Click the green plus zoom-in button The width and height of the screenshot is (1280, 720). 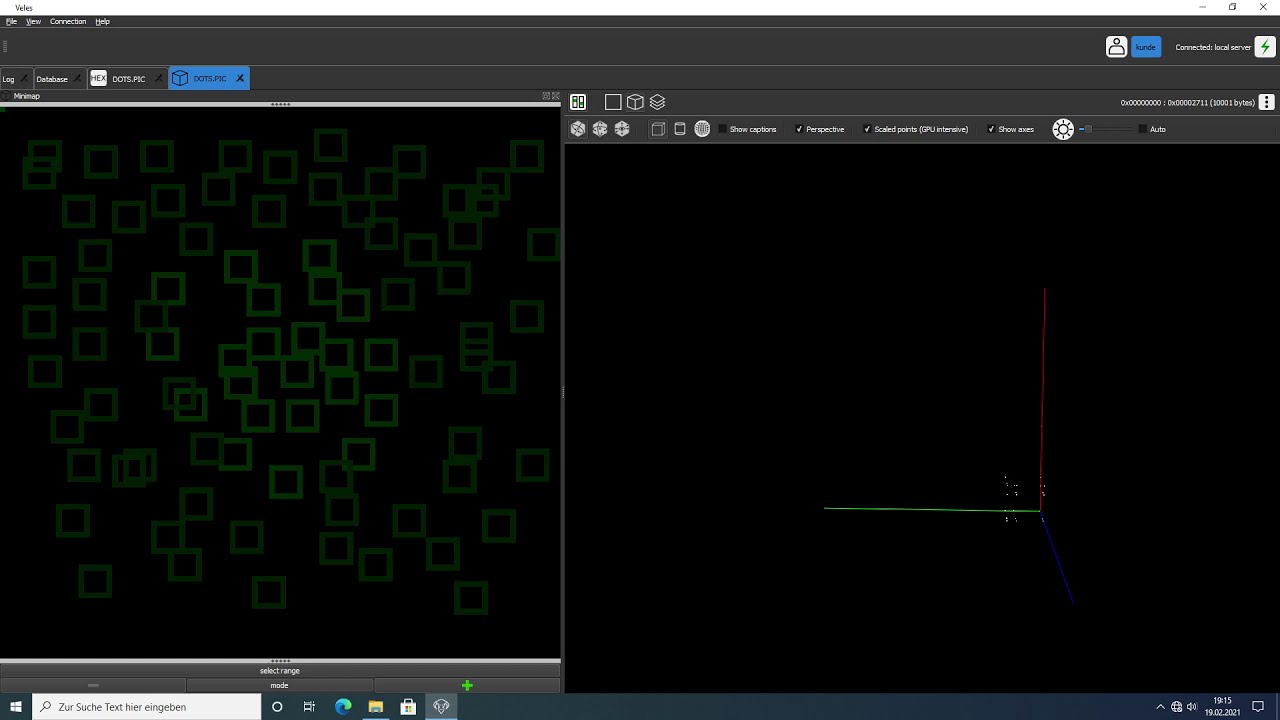click(x=467, y=685)
